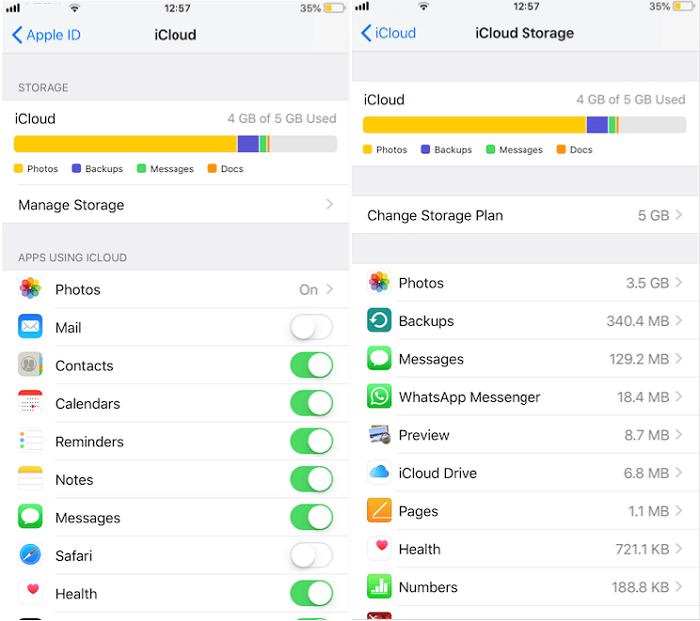Tap the Safari compass icon

click(30, 555)
